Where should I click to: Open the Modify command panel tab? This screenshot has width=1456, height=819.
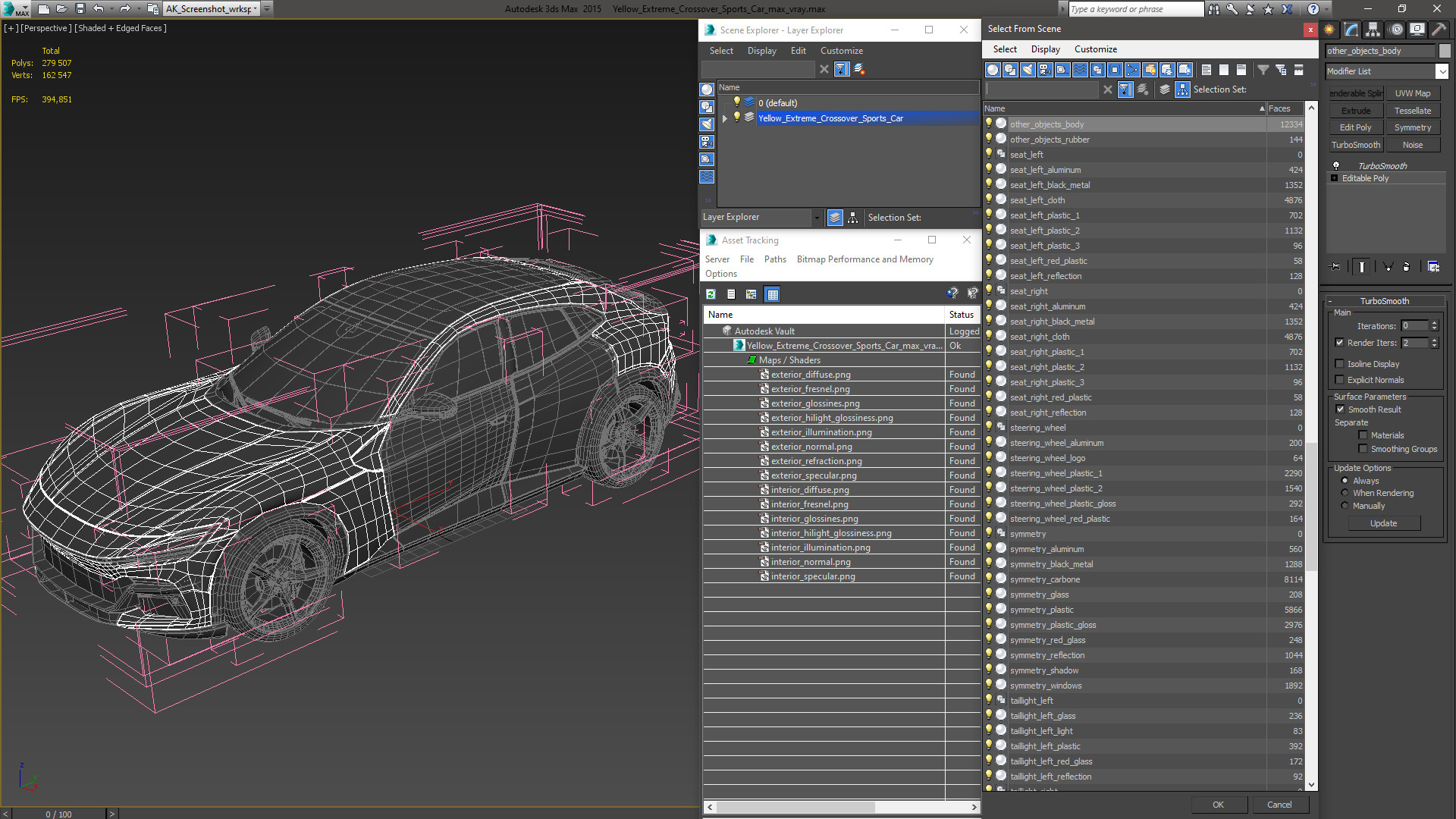point(1351,30)
